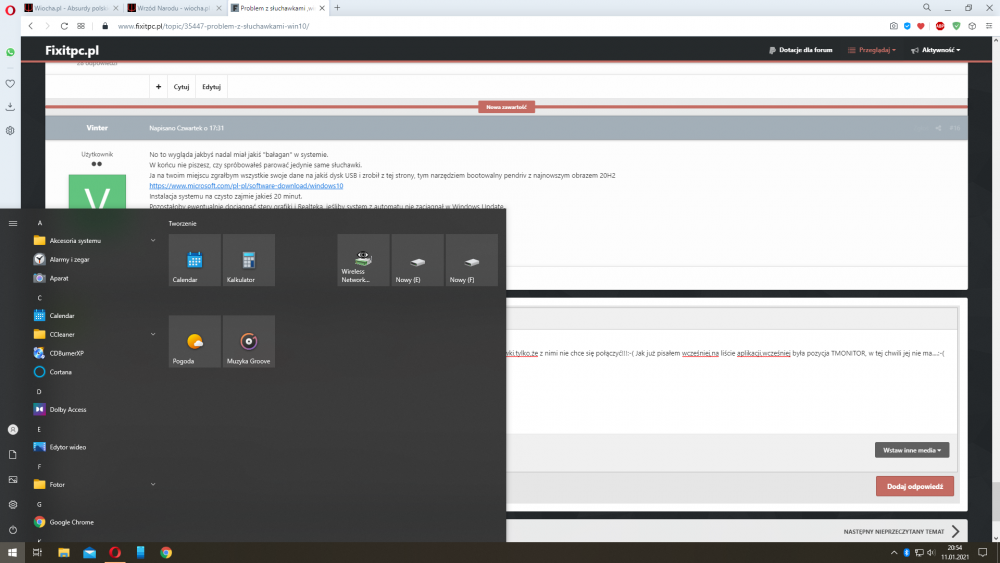This screenshot has width=1000, height=563.
Task: Open the Muzyka Groove tile
Action: (x=248, y=341)
